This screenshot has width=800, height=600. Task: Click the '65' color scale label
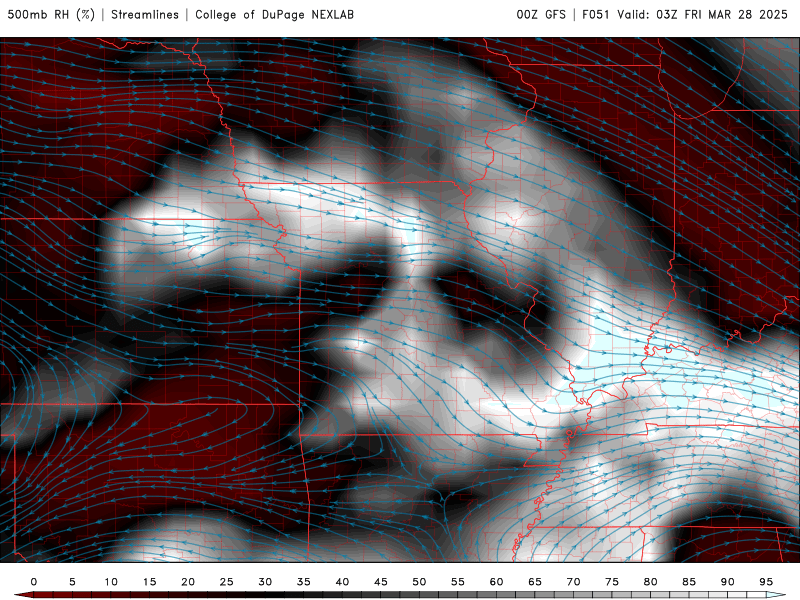pos(535,582)
